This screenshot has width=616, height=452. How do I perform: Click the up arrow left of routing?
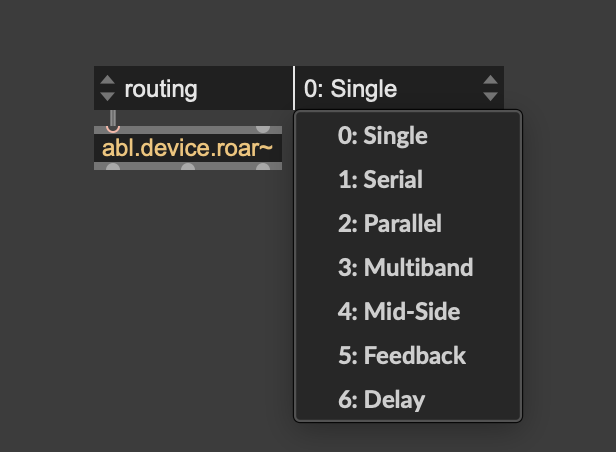108,81
